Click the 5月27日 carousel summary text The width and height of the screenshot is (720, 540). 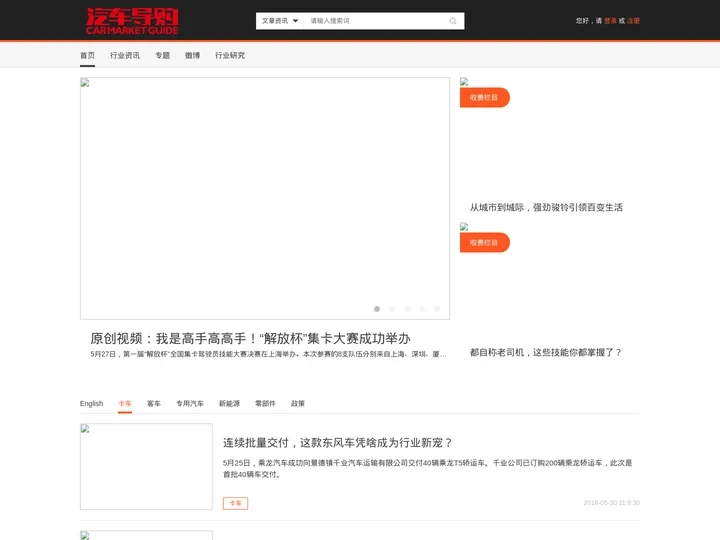(268, 354)
